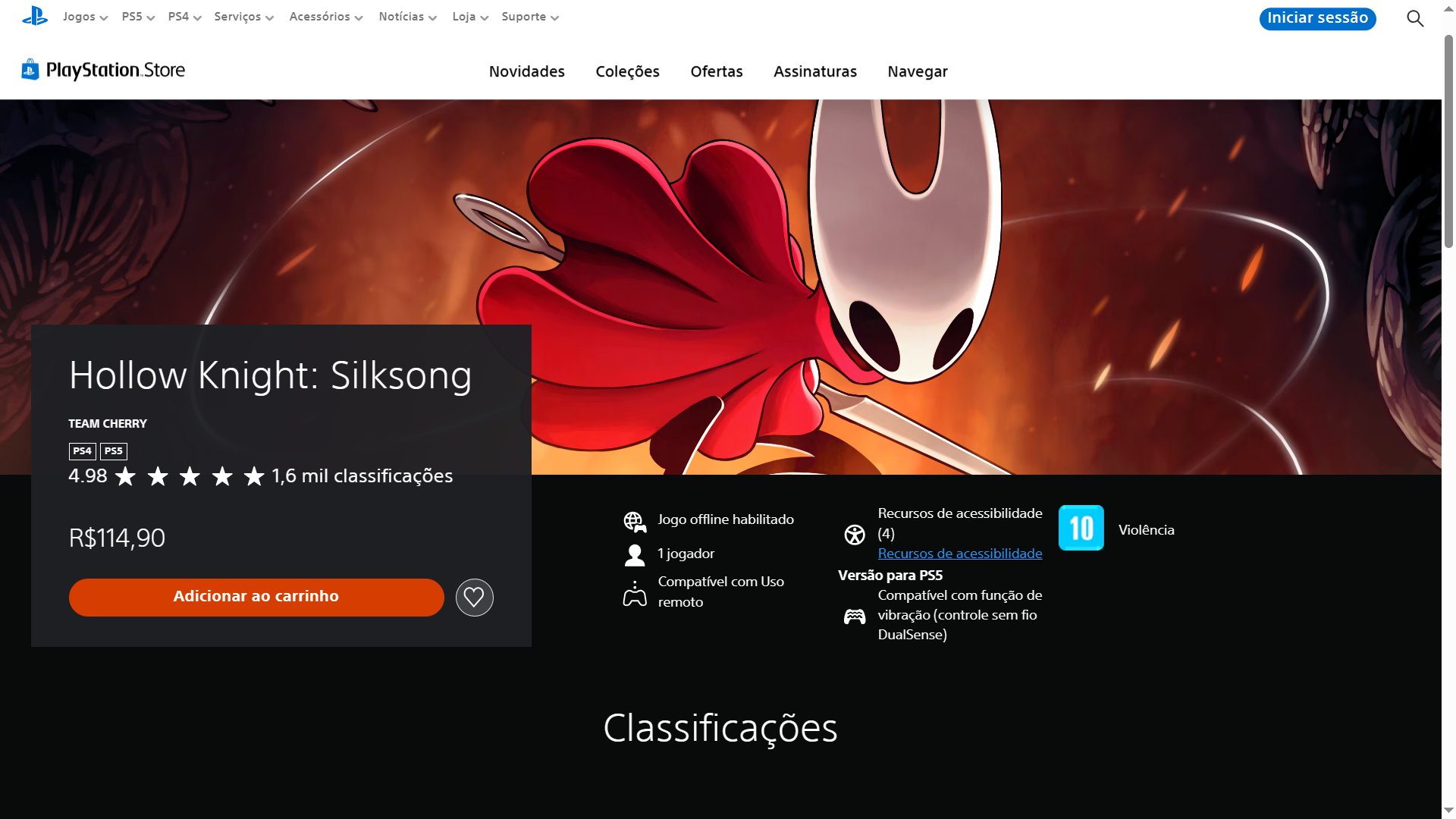This screenshot has height=819, width=1456.
Task: Click the page vertical scrollbar thumb
Action: click(x=1448, y=142)
